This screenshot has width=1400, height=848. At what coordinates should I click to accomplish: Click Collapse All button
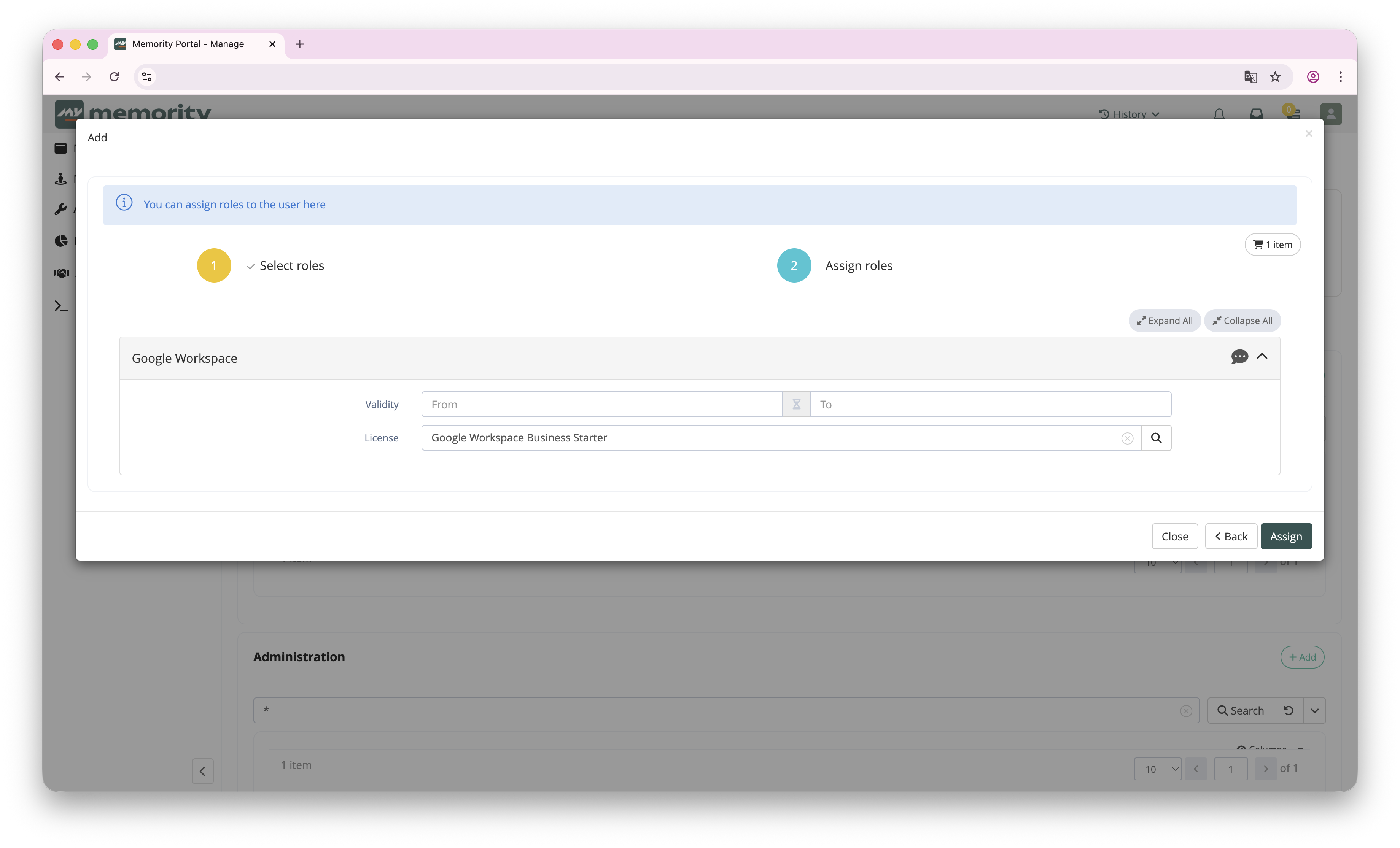tap(1242, 320)
